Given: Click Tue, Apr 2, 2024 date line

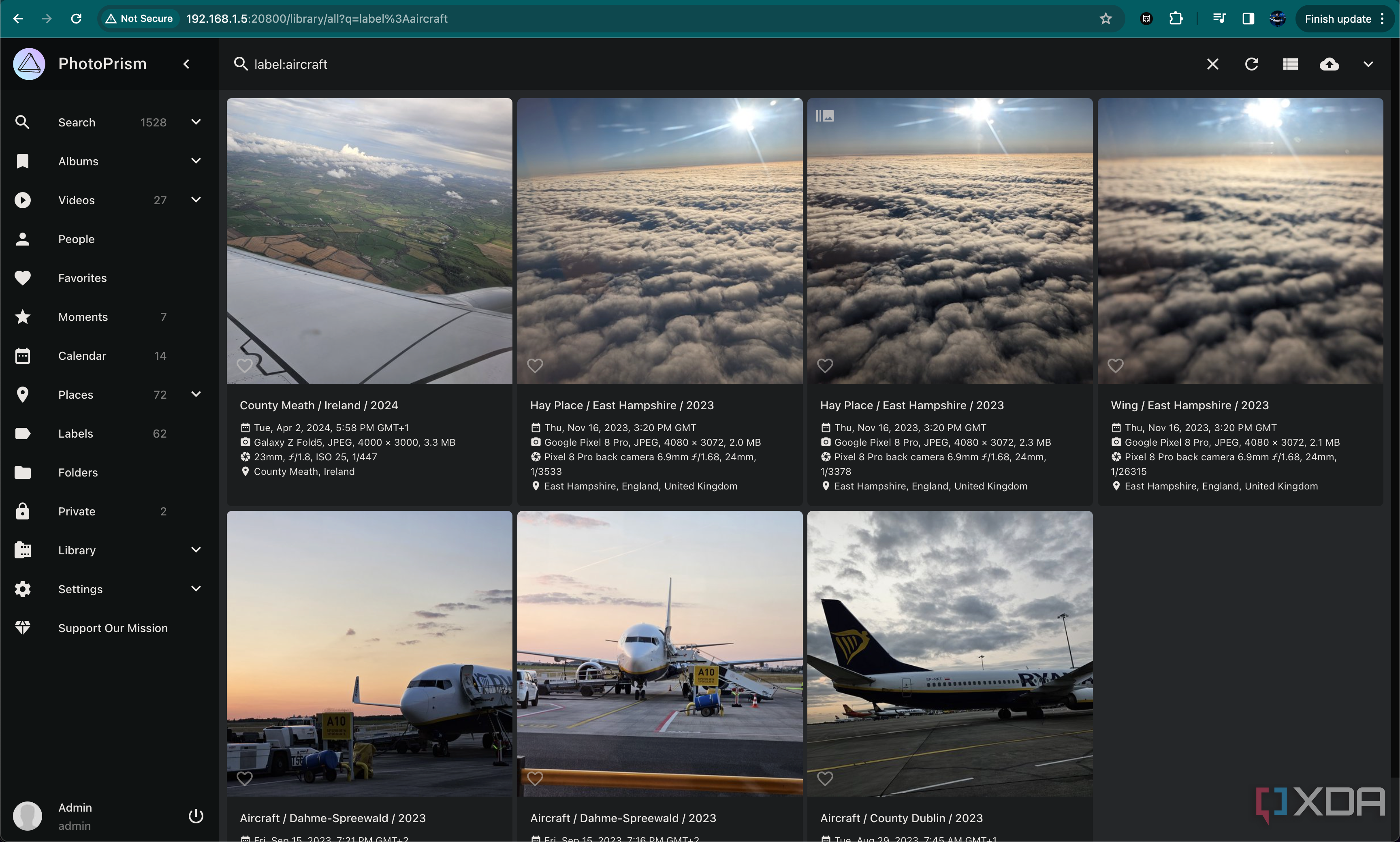Looking at the screenshot, I should pyautogui.click(x=331, y=428).
